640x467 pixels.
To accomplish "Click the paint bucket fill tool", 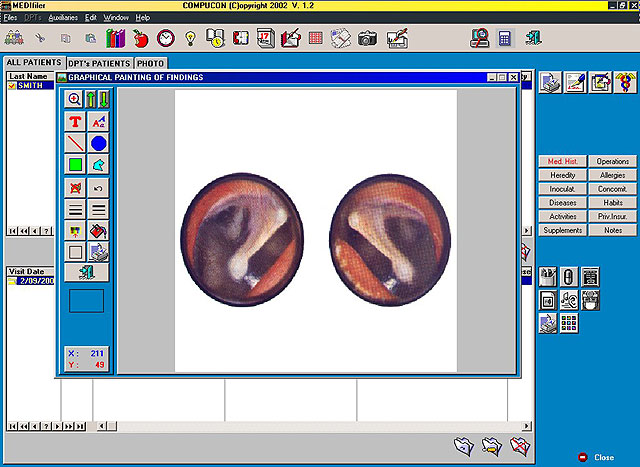I will point(98,231).
